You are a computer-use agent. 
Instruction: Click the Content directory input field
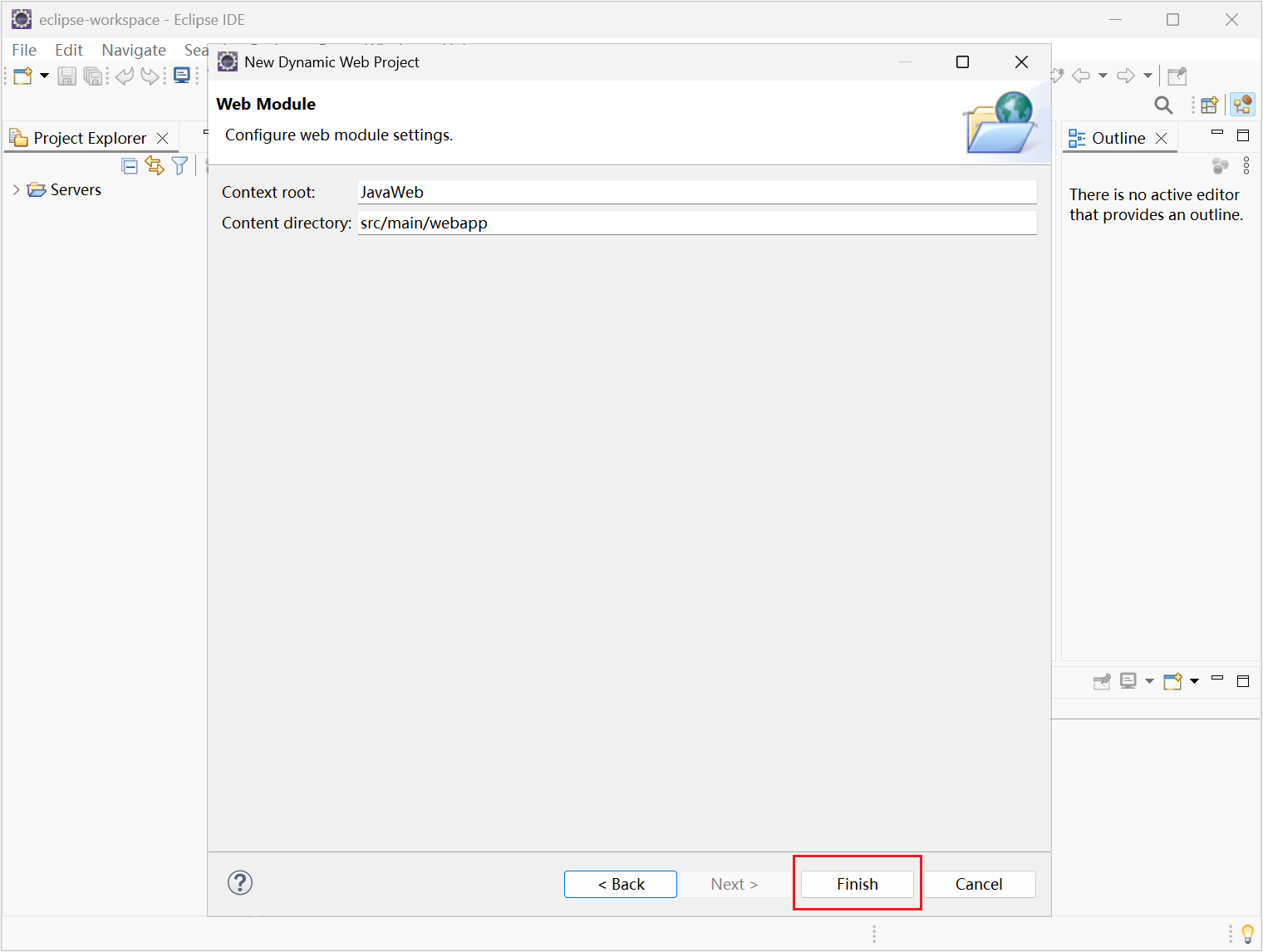pyautogui.click(x=697, y=223)
